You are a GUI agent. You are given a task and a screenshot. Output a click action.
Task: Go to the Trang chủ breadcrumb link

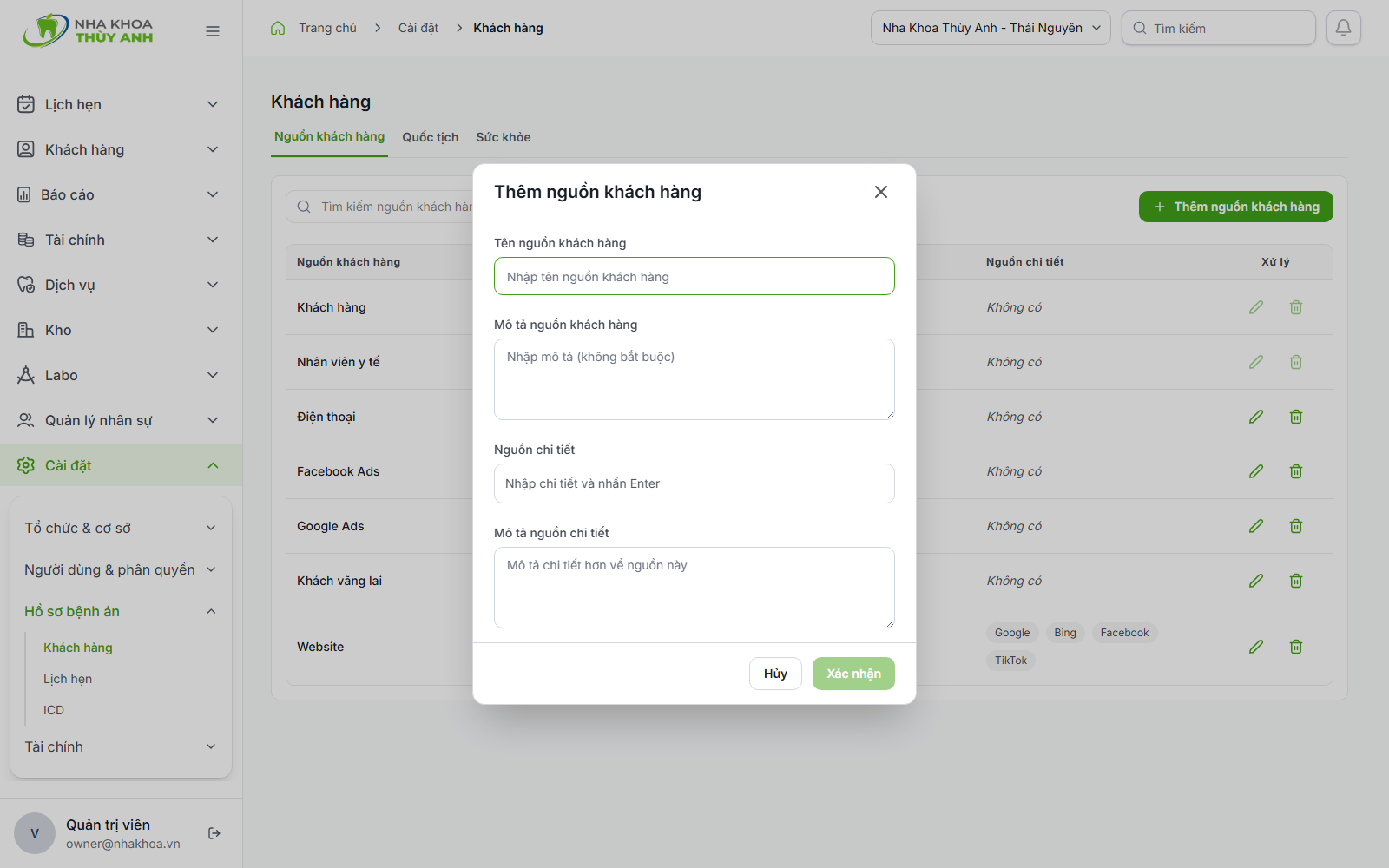pyautogui.click(x=327, y=28)
